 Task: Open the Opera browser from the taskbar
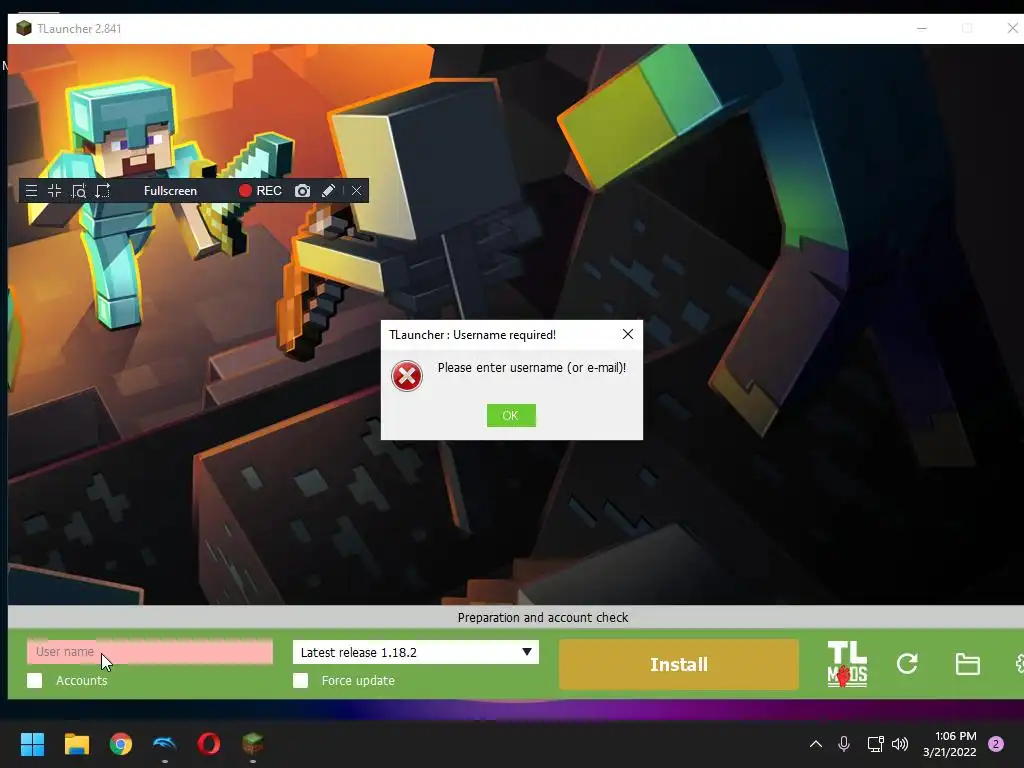click(x=209, y=744)
